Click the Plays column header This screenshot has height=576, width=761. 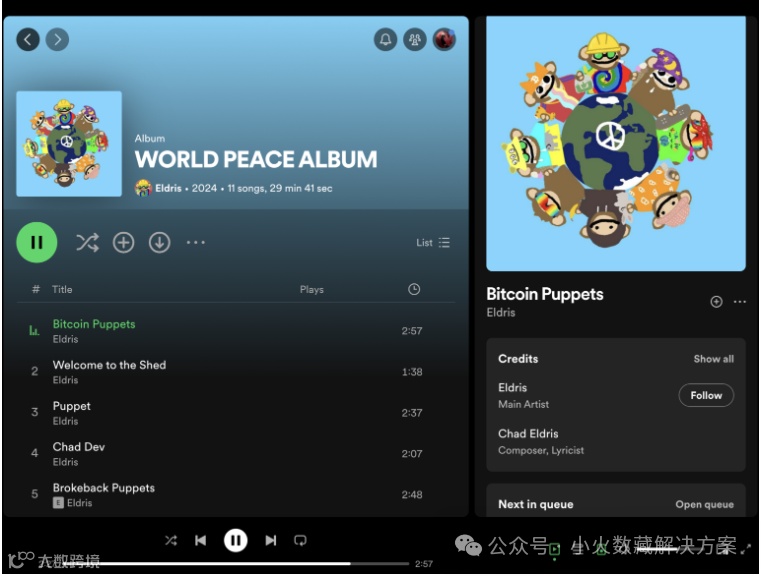point(312,289)
